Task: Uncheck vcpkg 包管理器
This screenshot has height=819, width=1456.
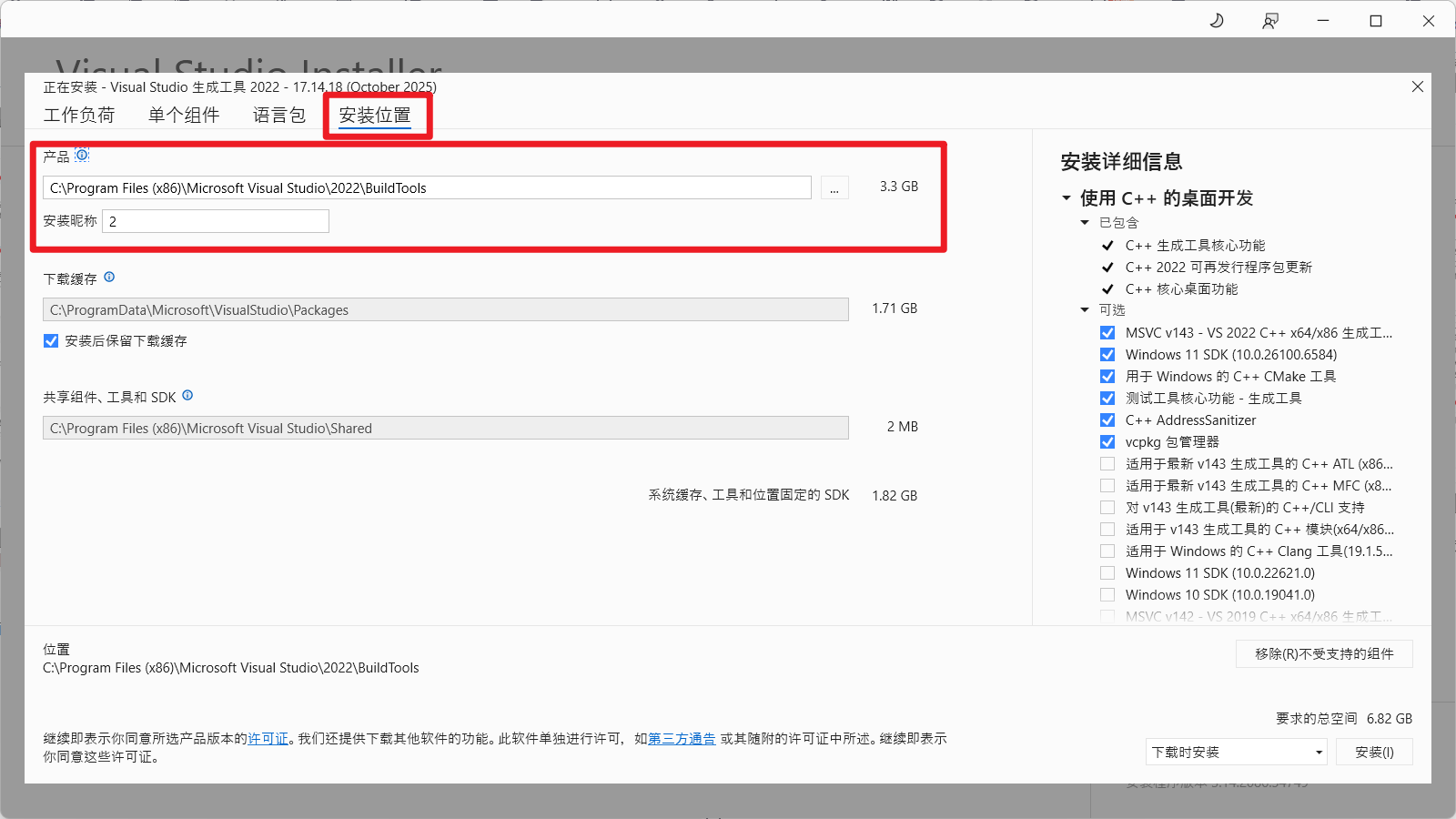Action: 1107,442
